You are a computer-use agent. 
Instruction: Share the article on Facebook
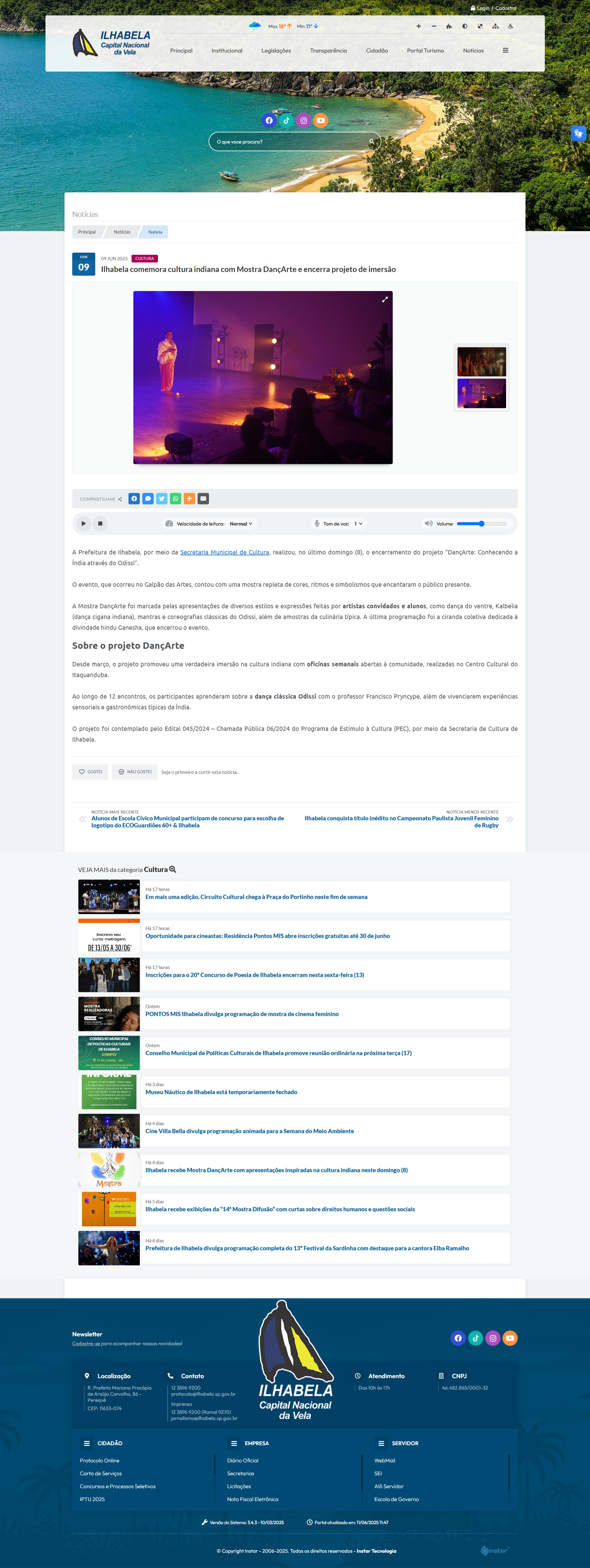(x=134, y=498)
